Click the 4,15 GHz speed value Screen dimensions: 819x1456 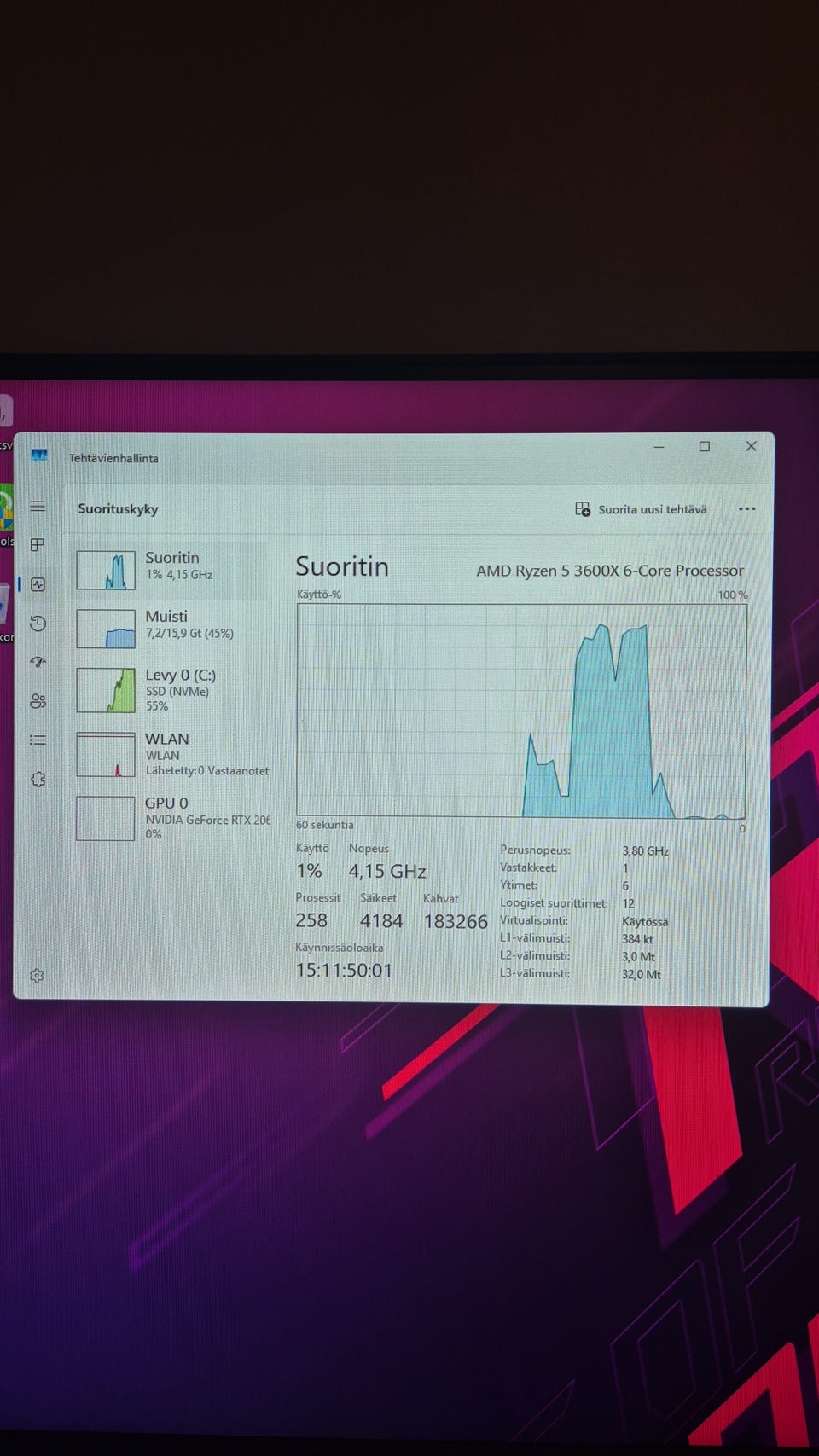coord(387,871)
